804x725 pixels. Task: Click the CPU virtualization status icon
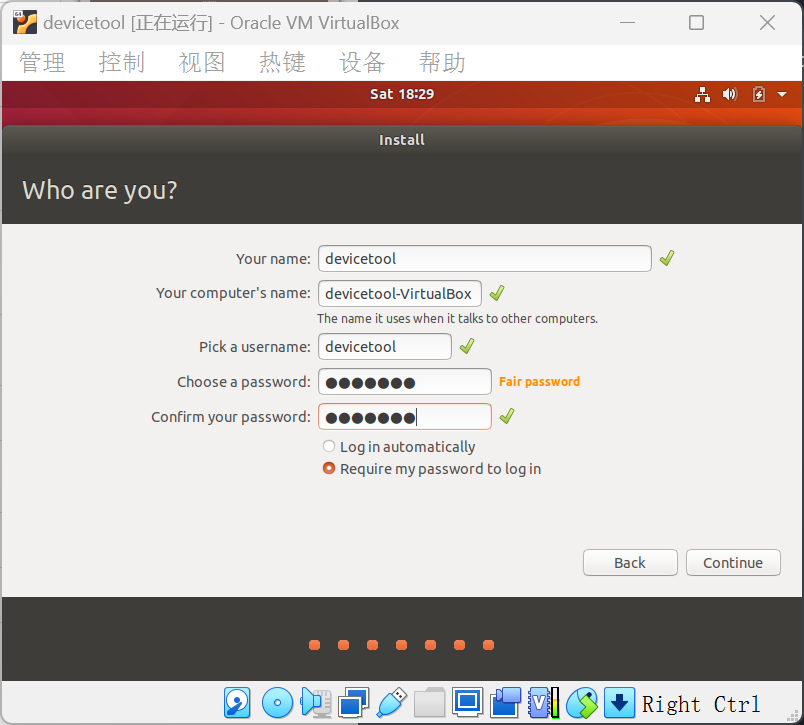point(544,702)
